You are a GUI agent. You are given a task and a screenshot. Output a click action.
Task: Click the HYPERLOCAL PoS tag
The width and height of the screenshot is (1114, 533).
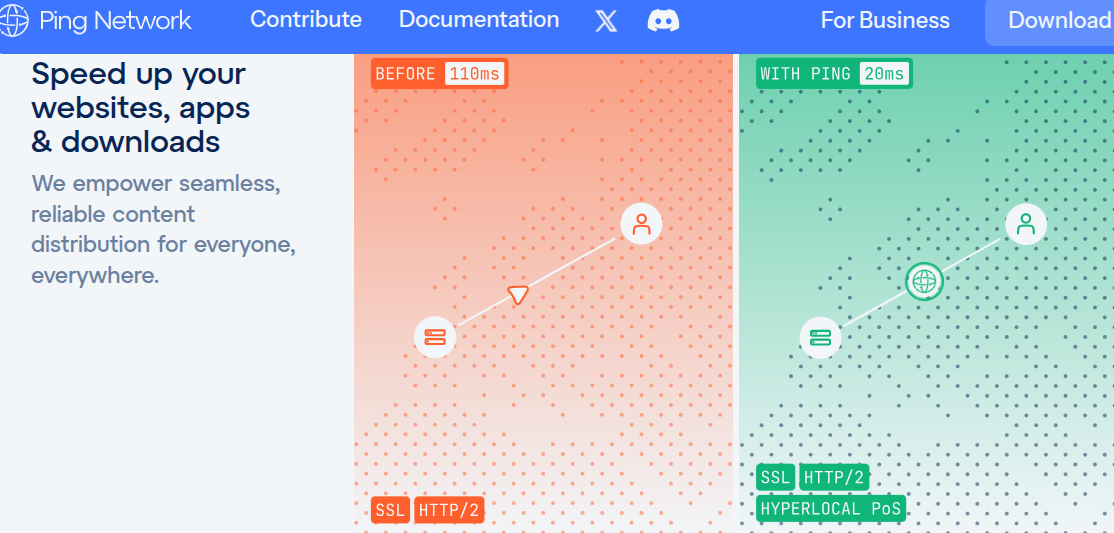point(831,509)
